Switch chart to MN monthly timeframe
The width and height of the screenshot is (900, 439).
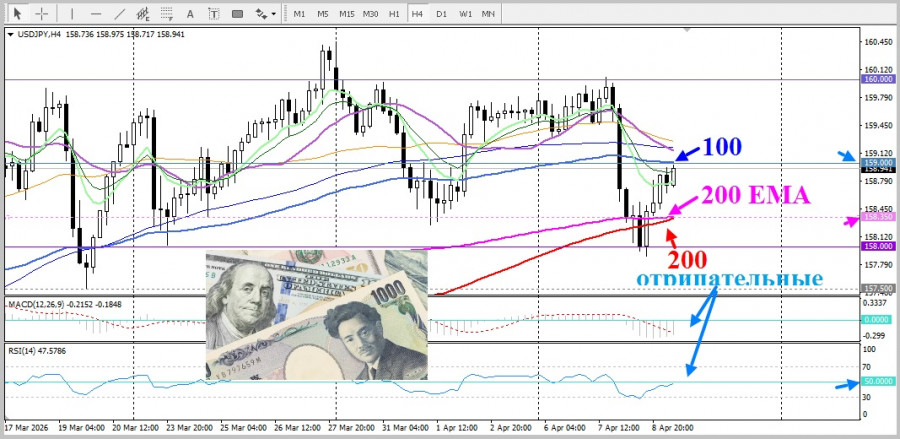click(x=488, y=13)
